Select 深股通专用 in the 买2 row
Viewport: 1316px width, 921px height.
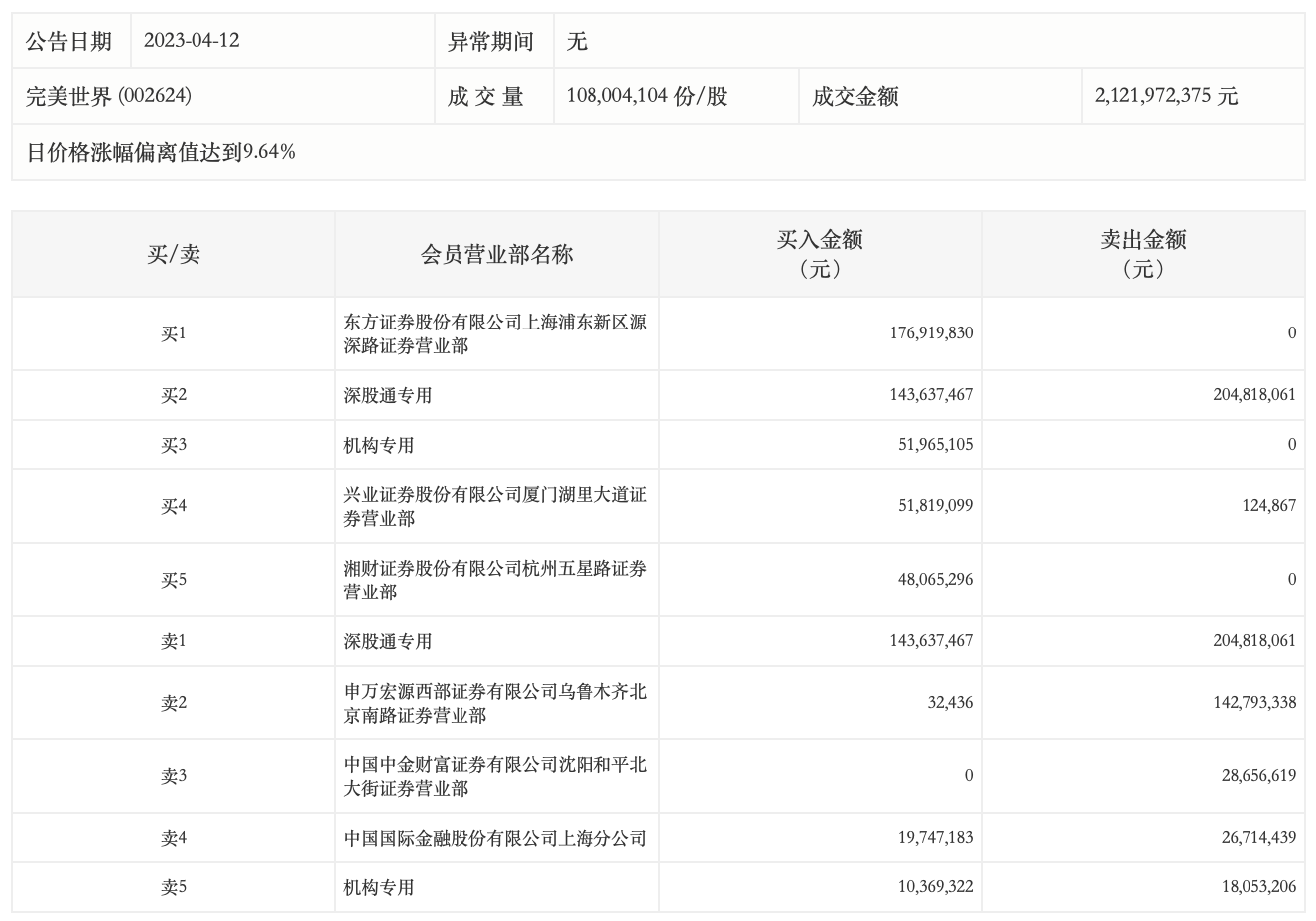tap(388, 395)
